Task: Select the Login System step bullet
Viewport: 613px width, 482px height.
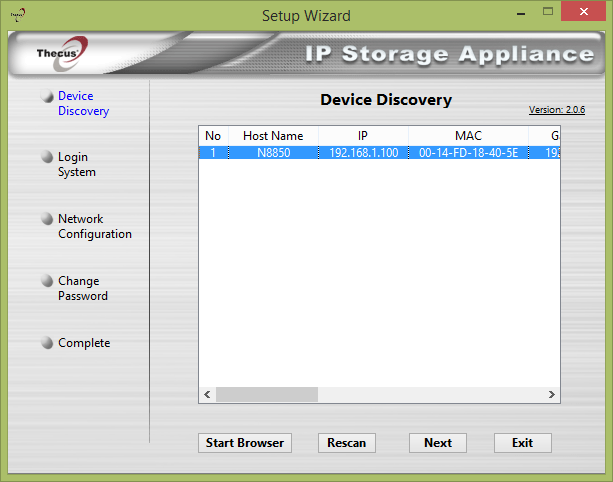Action: point(47,157)
